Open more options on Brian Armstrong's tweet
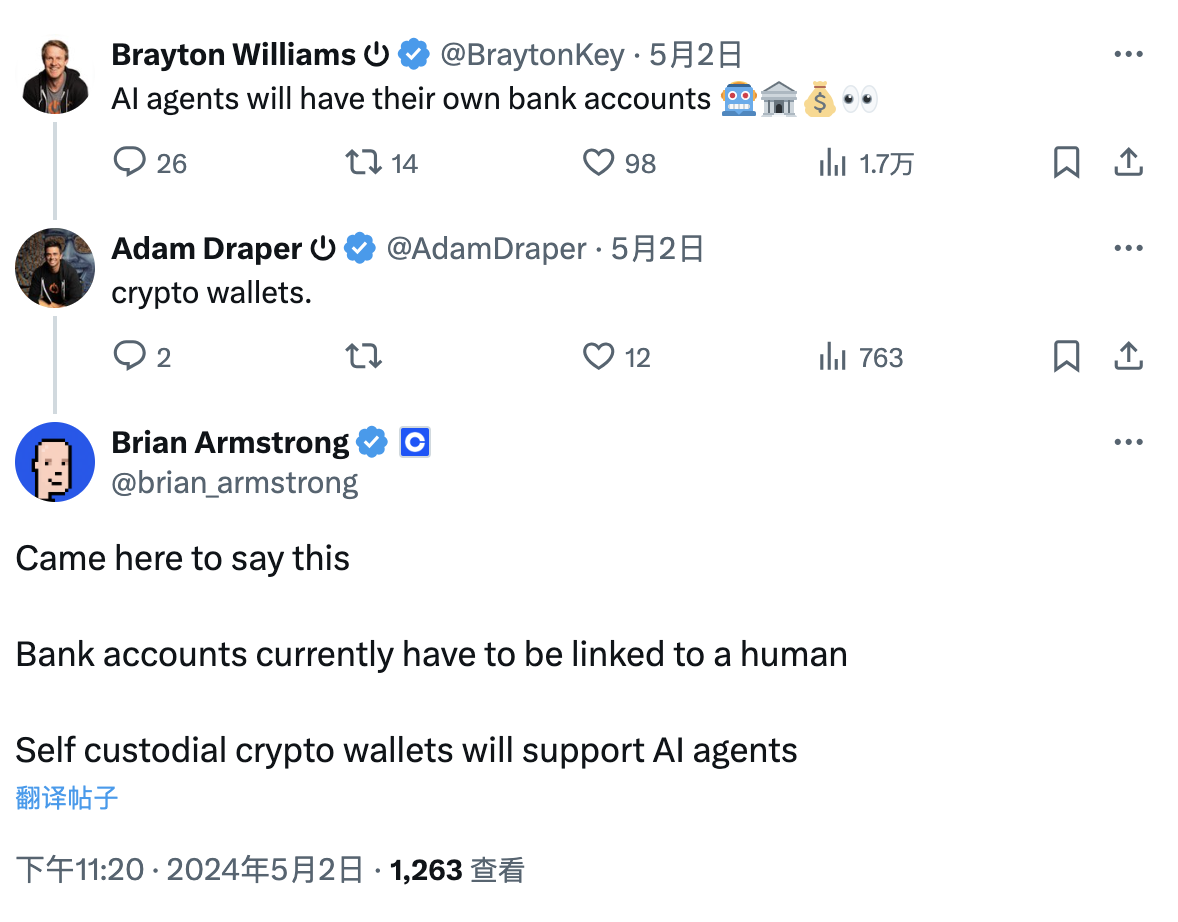Image resolution: width=1178 pixels, height=922 pixels. tap(1128, 442)
